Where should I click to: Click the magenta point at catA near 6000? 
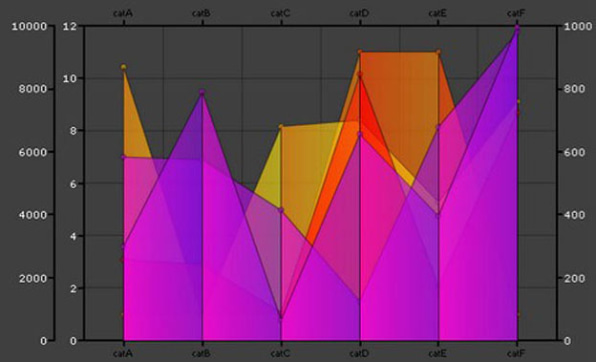coord(123,157)
